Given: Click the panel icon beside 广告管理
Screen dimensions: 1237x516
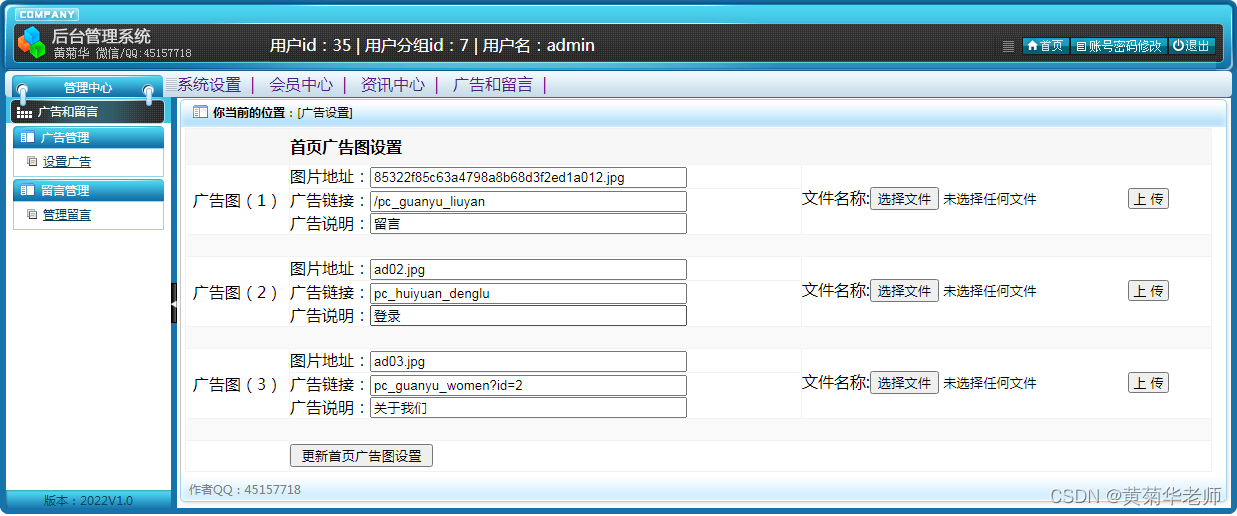Looking at the screenshot, I should pyautogui.click(x=27, y=138).
